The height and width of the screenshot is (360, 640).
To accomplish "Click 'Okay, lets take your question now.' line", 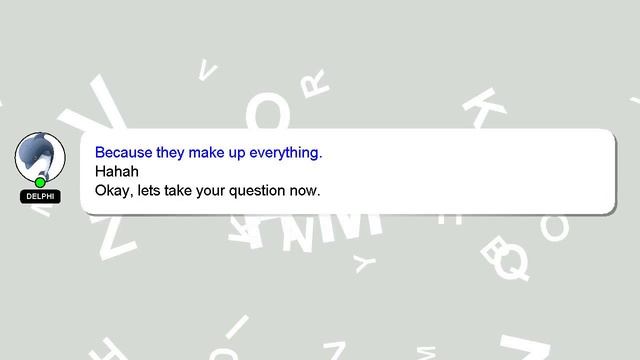I will click(207, 191).
